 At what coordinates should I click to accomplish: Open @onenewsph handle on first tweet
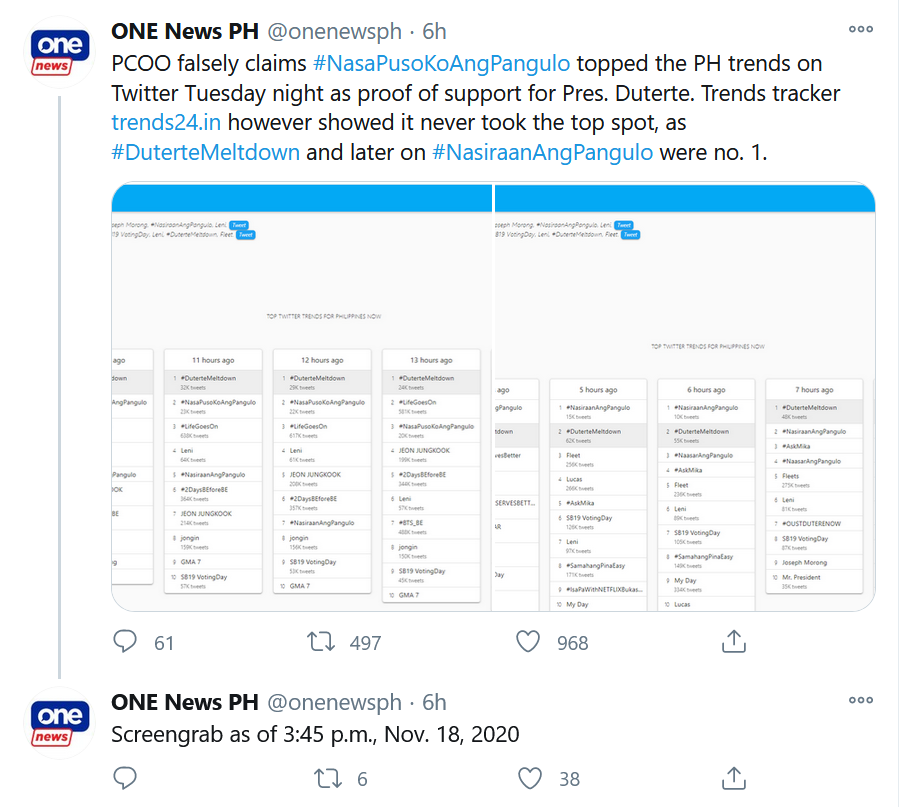point(334,32)
